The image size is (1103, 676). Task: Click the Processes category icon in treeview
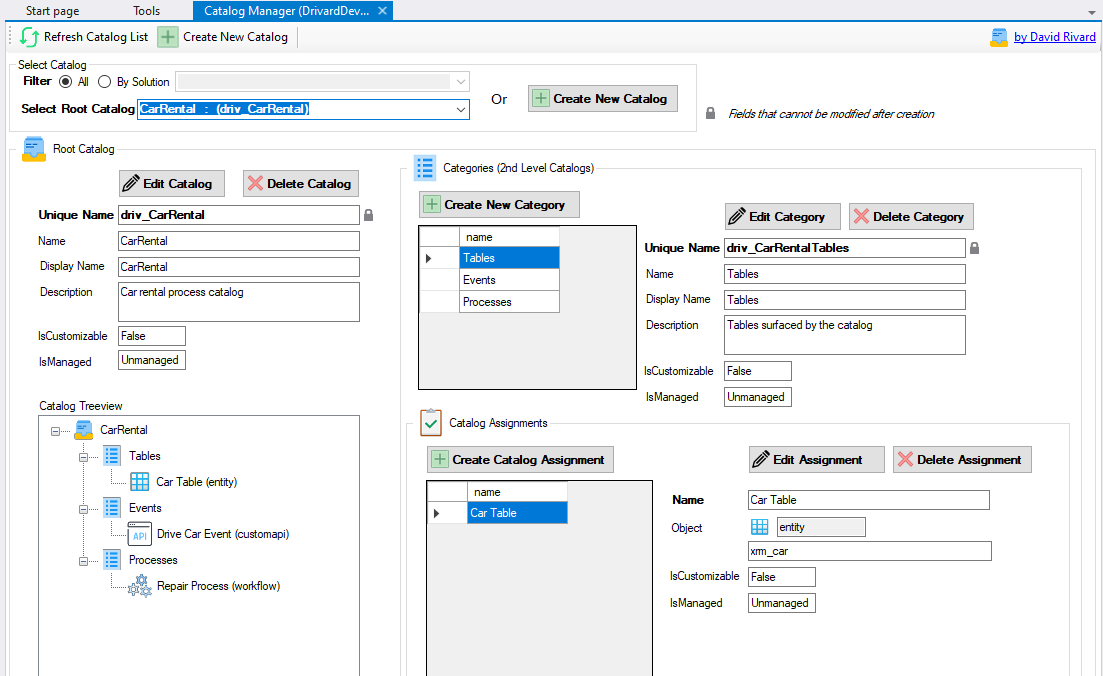click(x=112, y=560)
